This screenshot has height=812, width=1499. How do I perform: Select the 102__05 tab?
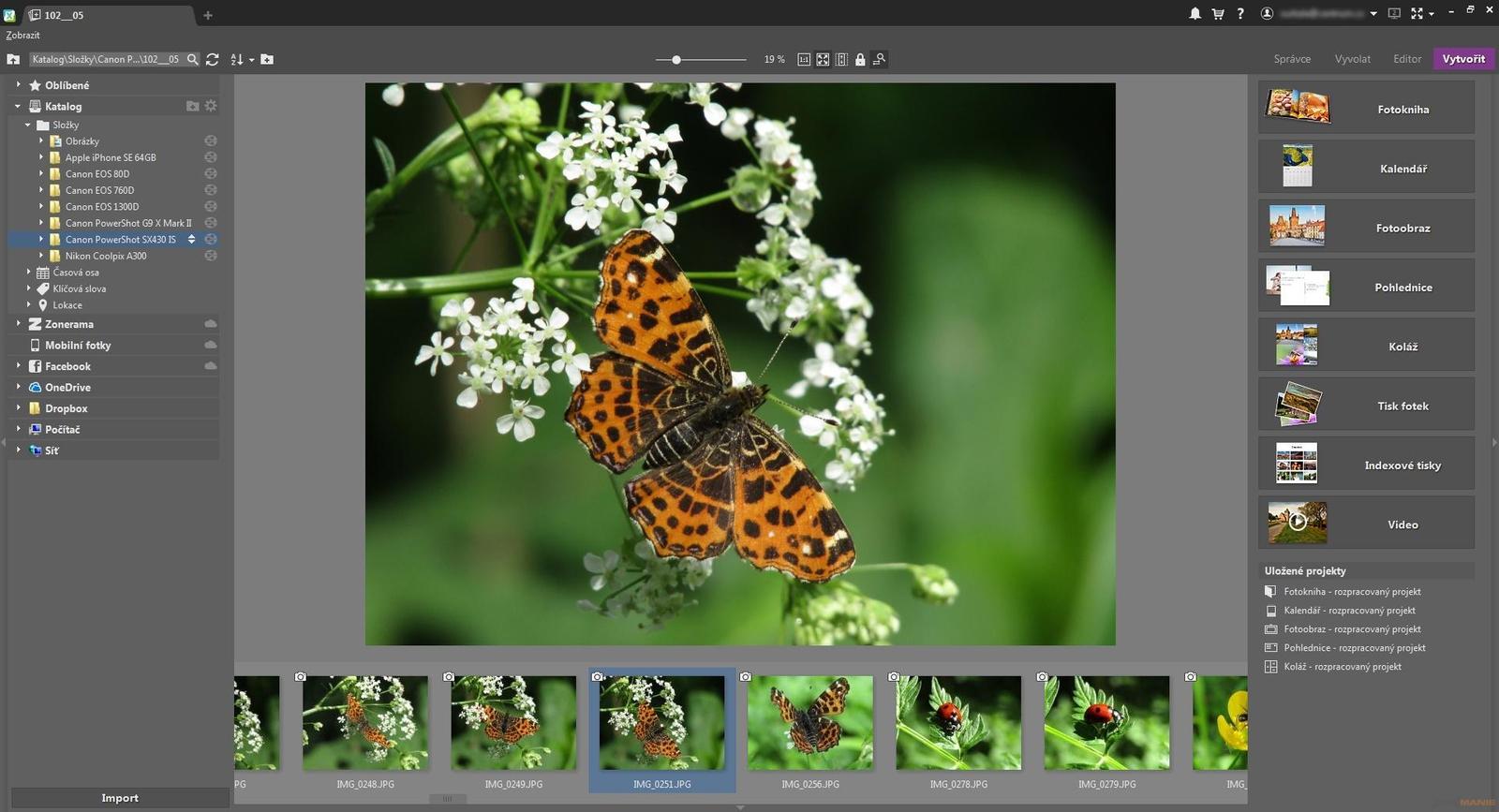pos(110,15)
